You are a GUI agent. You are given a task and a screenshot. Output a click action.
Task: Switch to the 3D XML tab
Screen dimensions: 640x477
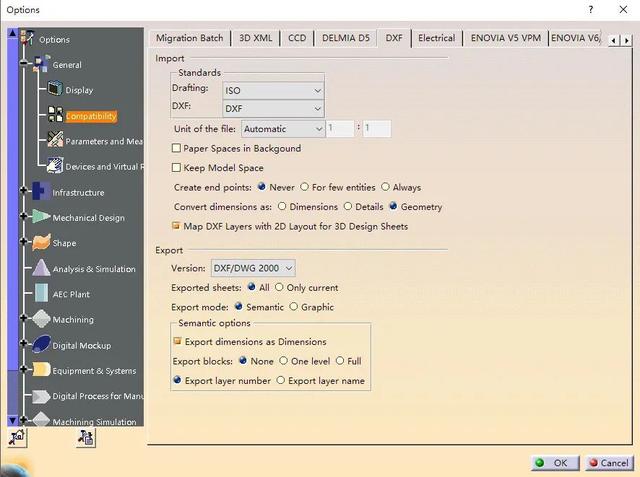coord(255,38)
